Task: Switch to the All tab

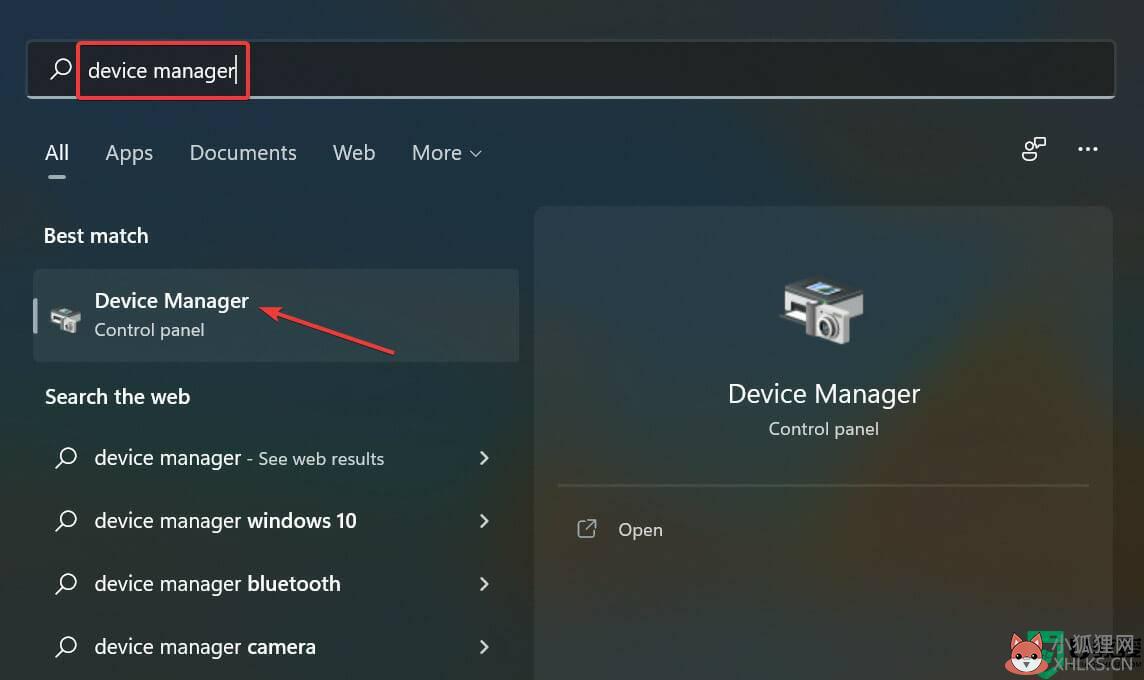Action: (57, 152)
